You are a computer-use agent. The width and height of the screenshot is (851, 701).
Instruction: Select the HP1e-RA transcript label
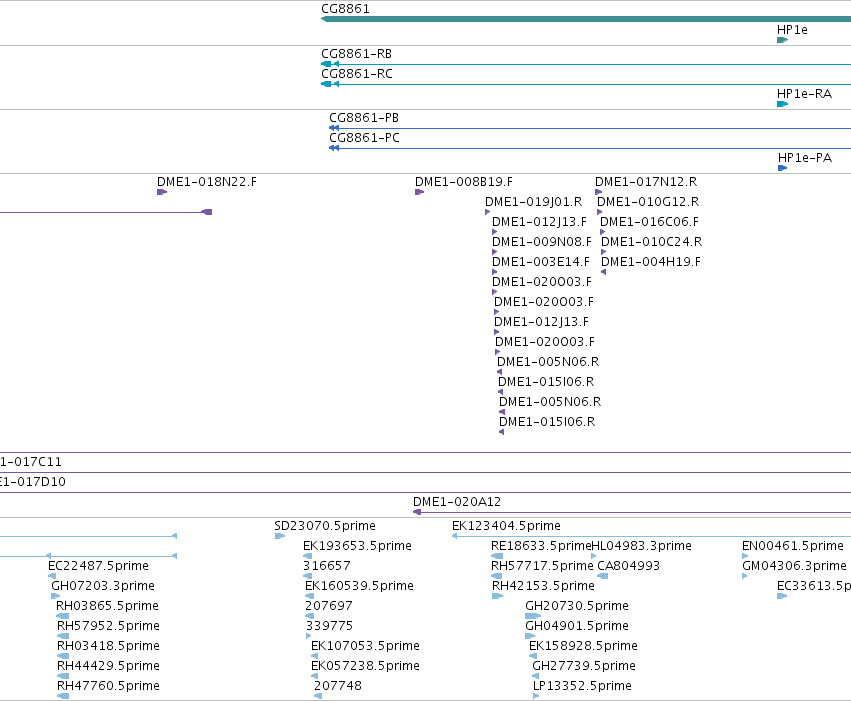pyautogui.click(x=804, y=94)
